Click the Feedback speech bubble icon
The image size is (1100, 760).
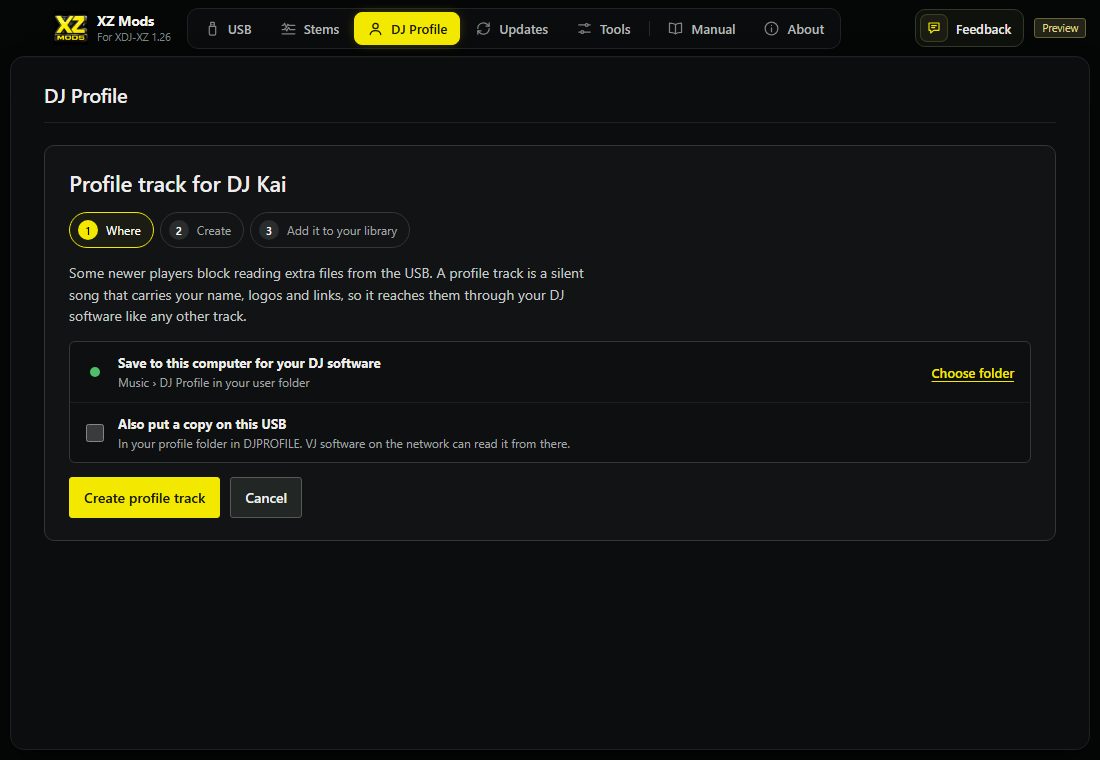[x=934, y=28]
